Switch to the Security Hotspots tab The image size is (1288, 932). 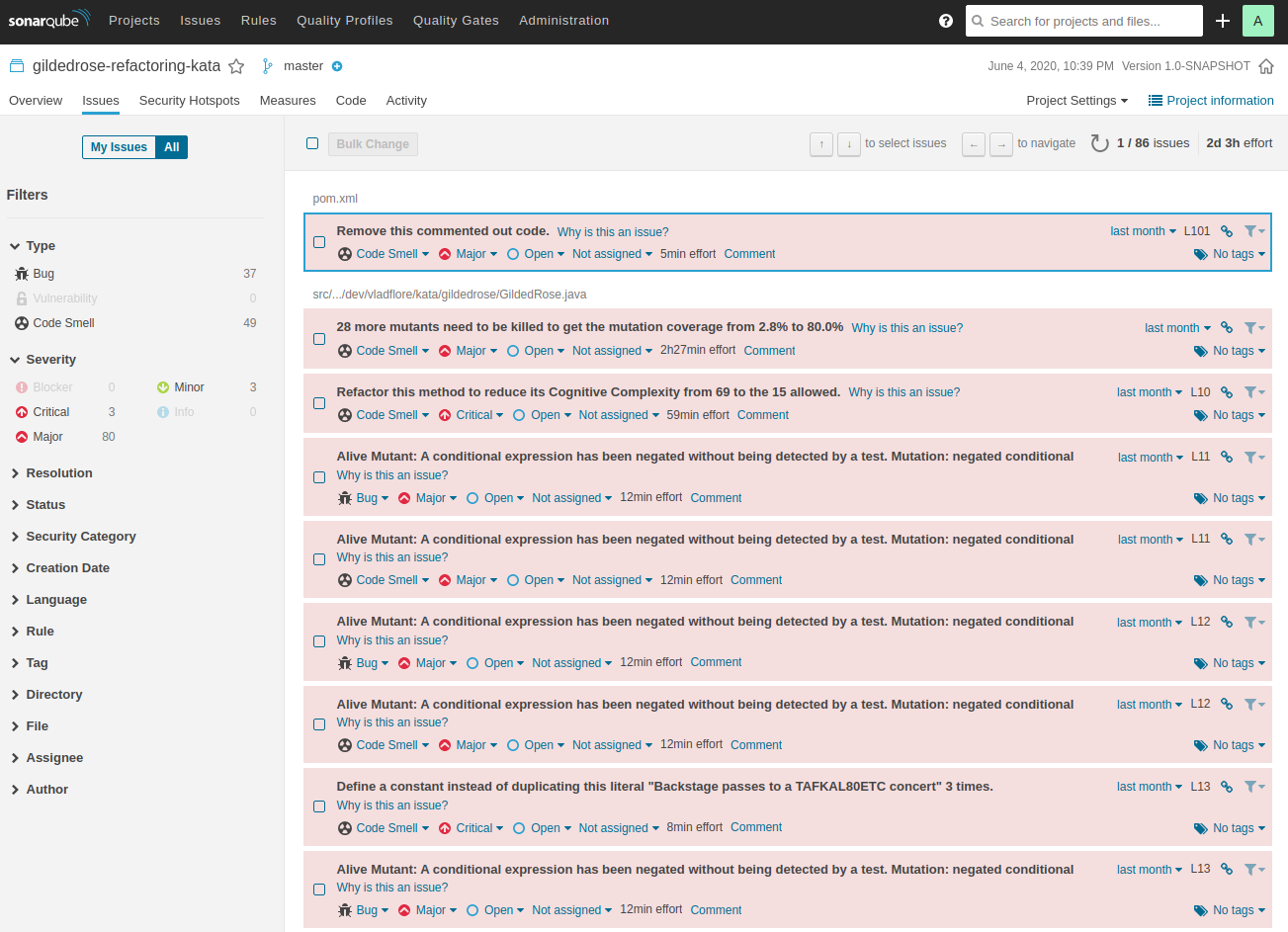(190, 101)
